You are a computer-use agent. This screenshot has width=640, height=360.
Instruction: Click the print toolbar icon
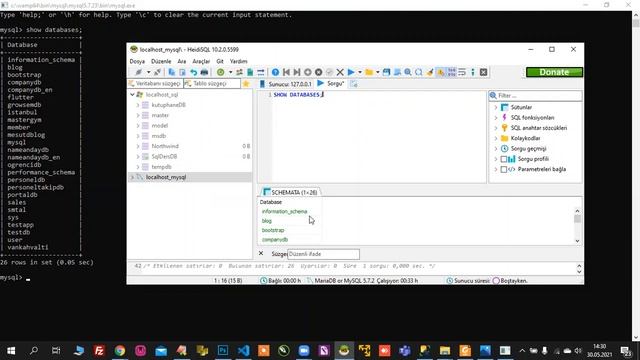(204, 72)
